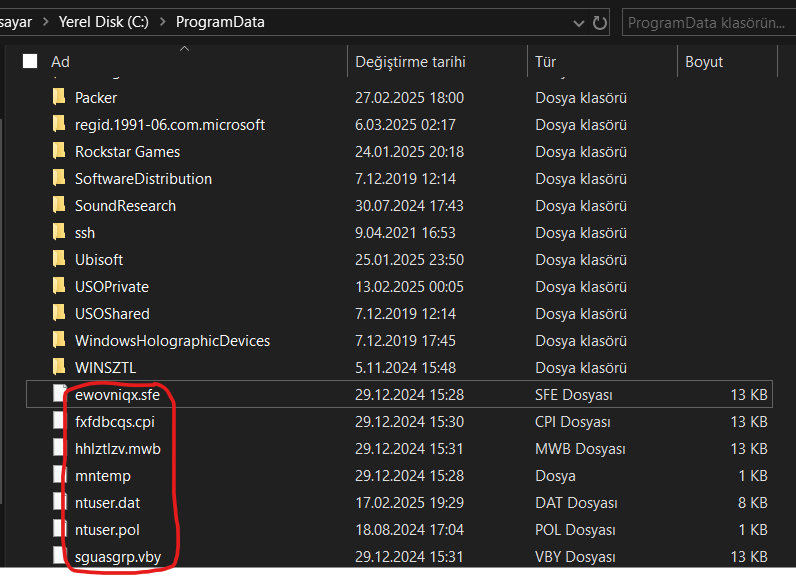796x576 pixels.
Task: Click the SoftwareDistribution folder icon
Action: 59,178
